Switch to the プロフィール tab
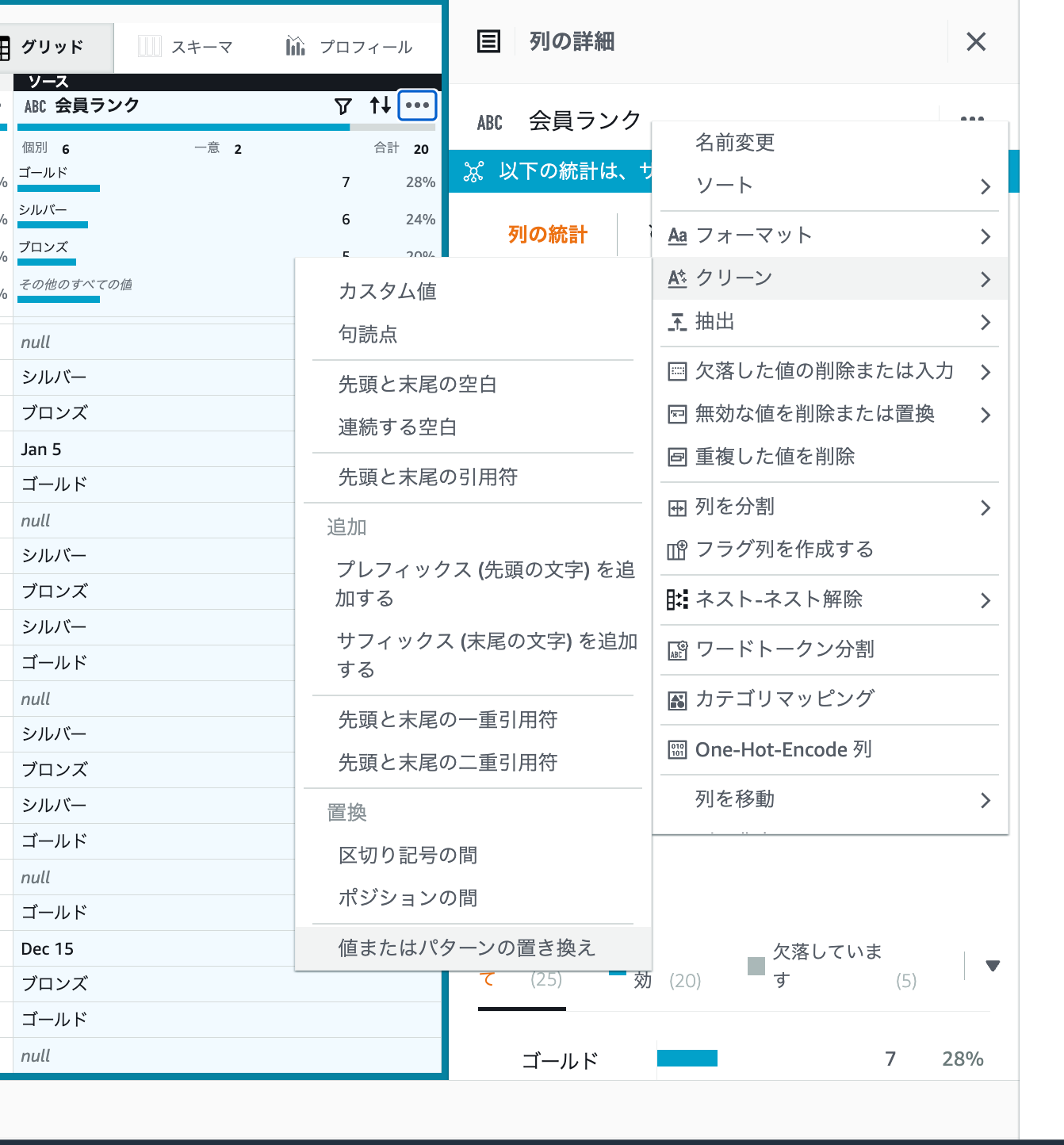This screenshot has width=1064, height=1145. [350, 47]
